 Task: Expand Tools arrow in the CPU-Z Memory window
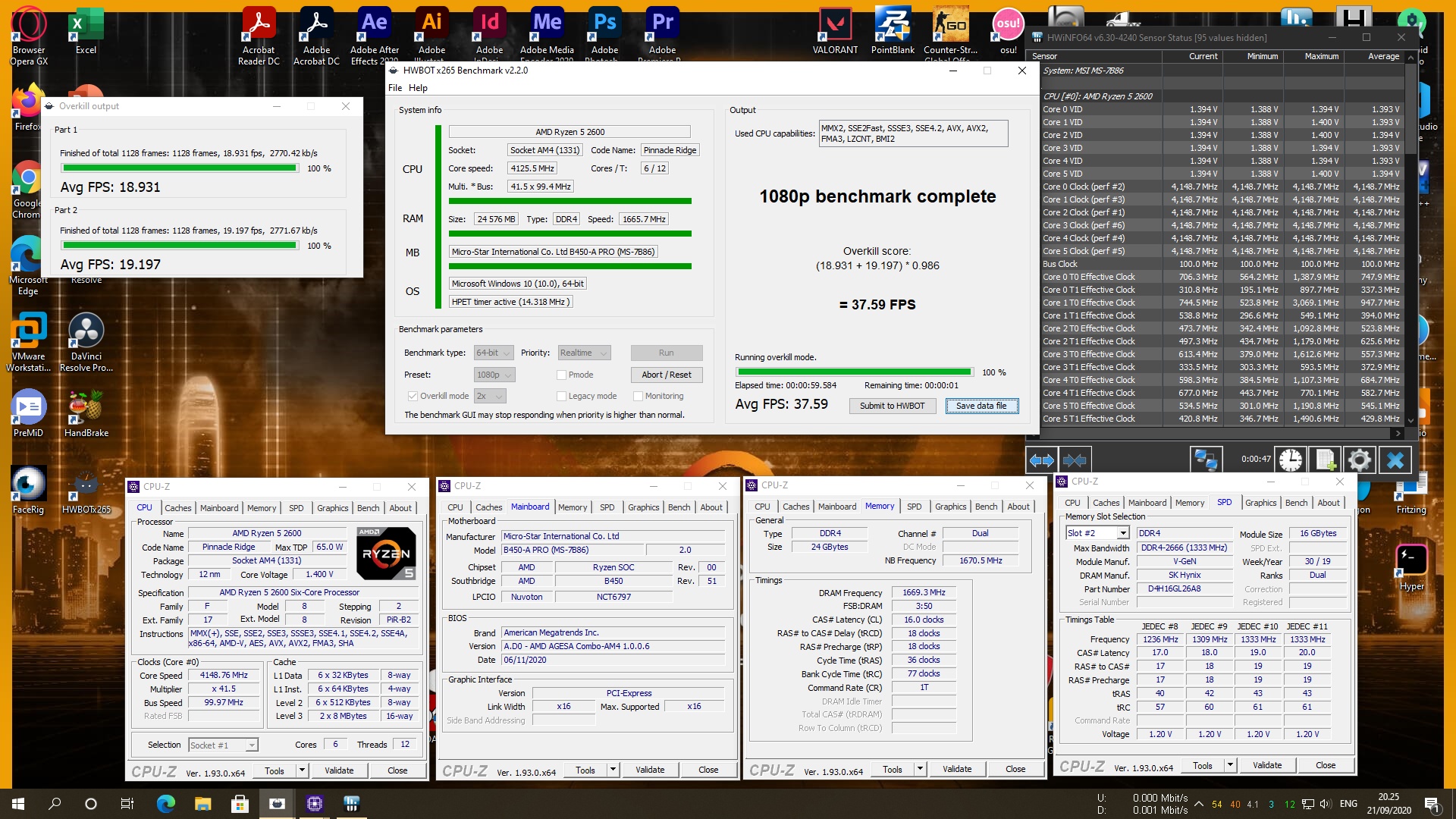click(x=920, y=769)
